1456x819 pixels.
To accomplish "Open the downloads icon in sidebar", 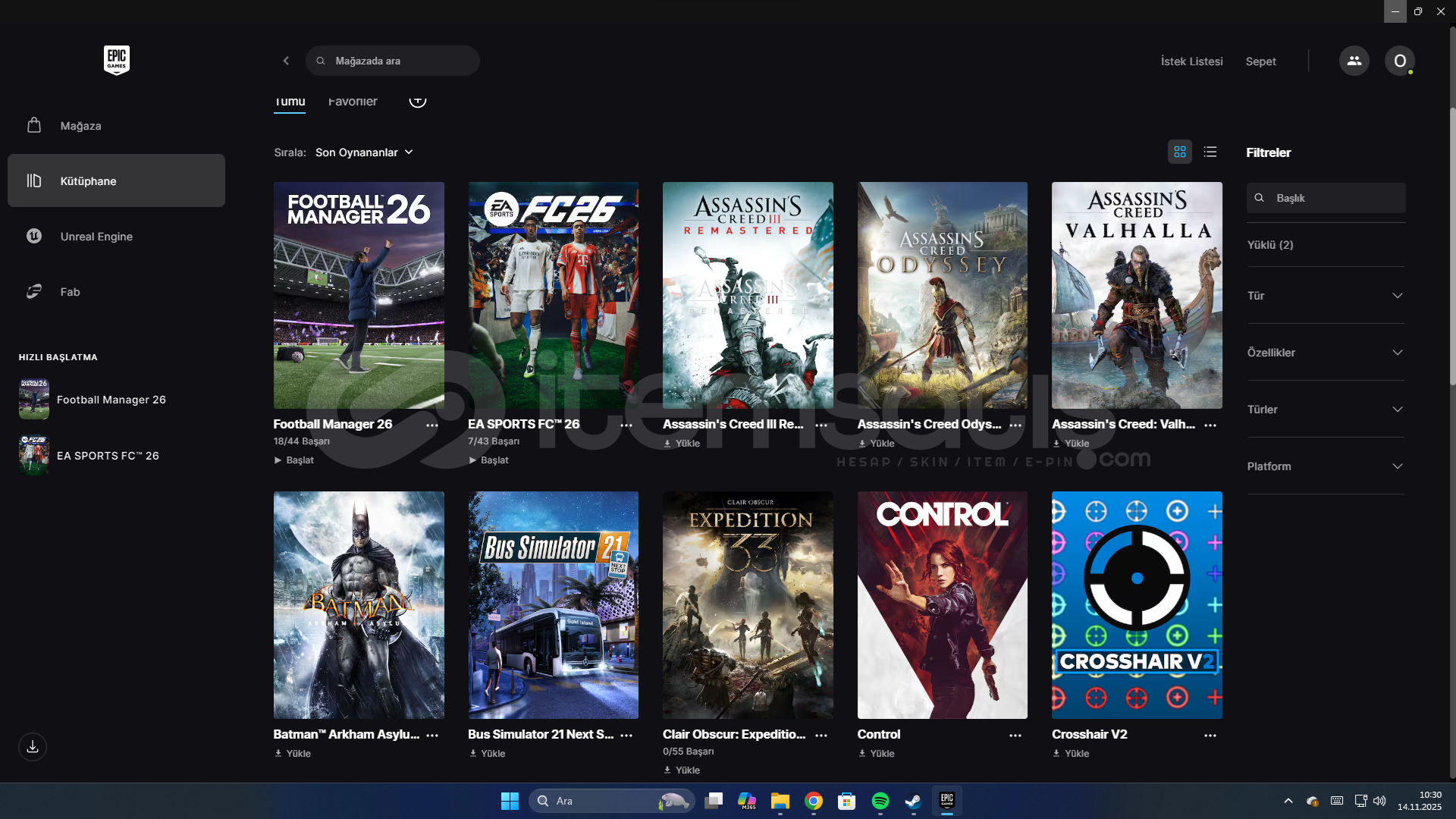I will point(33,747).
